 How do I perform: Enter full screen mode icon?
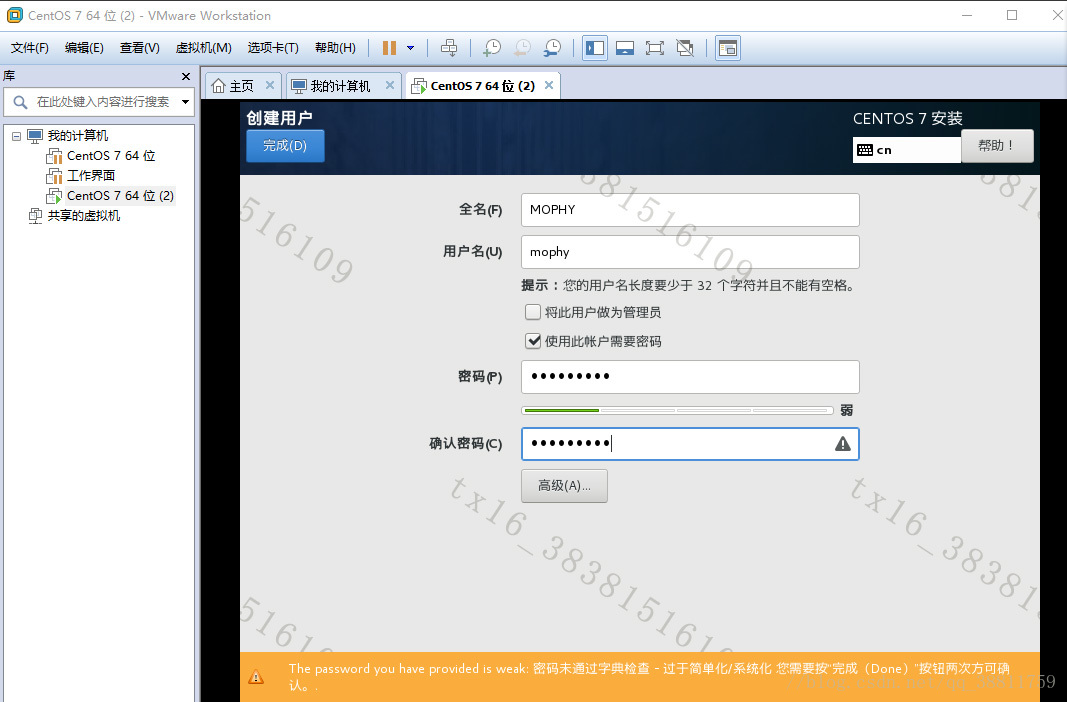655,48
